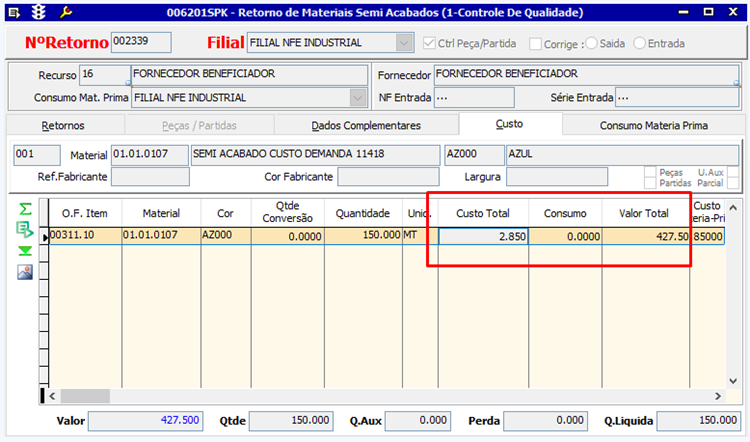Click the Consumo column header
This screenshot has height=442, width=750.
point(565,213)
